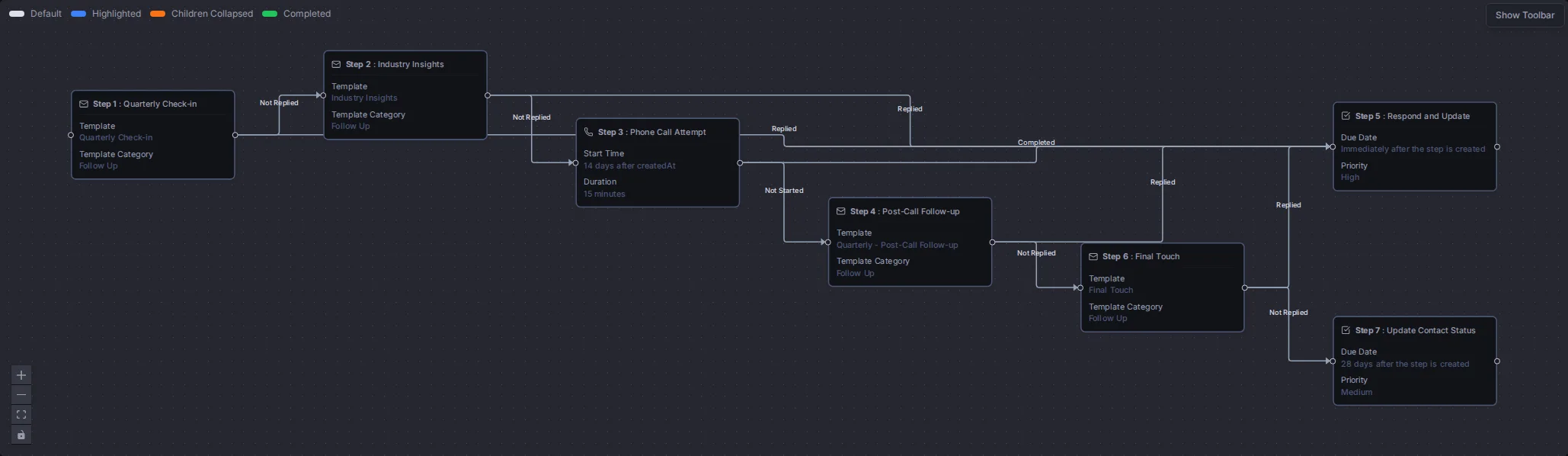Click the fit view icon
The width and height of the screenshot is (1568, 456).
[21, 415]
